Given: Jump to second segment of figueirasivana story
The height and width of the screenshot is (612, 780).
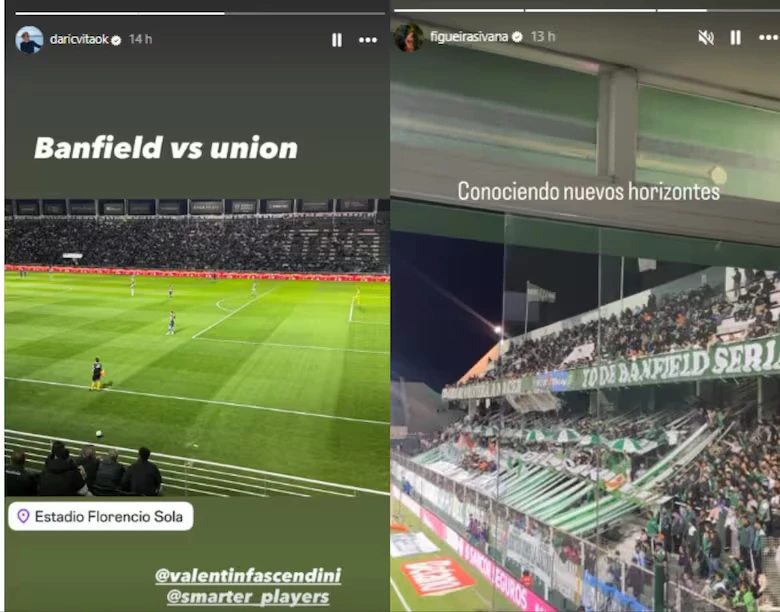Looking at the screenshot, I should point(590,10).
